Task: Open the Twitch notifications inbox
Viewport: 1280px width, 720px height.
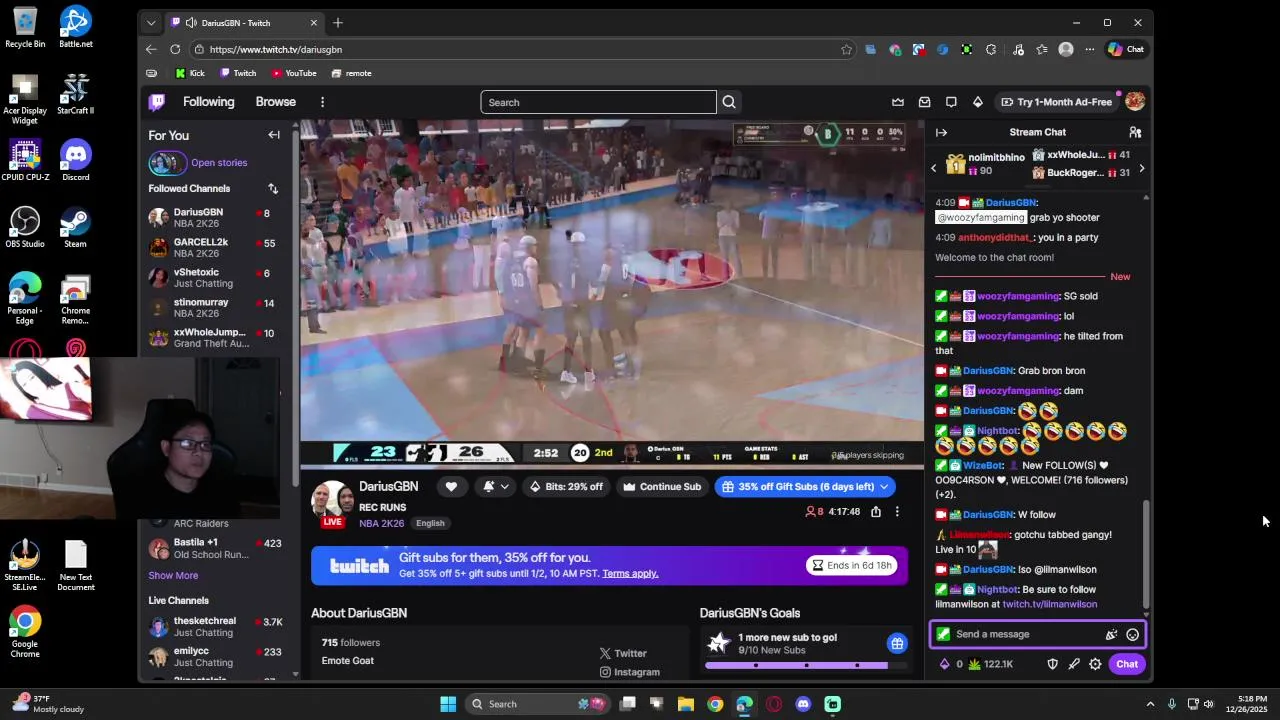Action: tap(924, 102)
